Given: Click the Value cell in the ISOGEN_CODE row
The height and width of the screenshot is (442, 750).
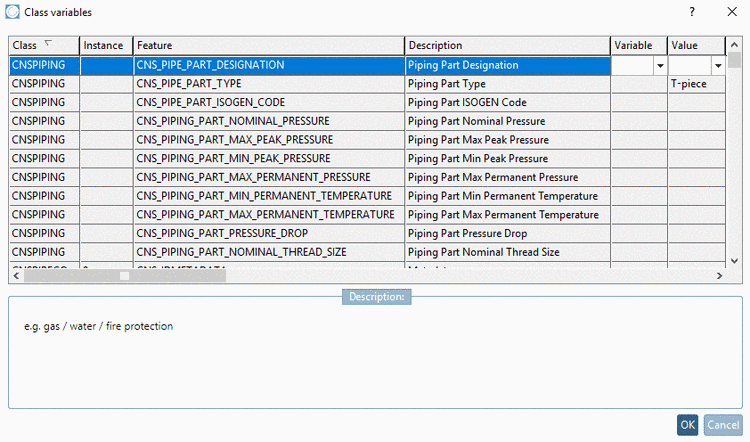Looking at the screenshot, I should (696, 102).
